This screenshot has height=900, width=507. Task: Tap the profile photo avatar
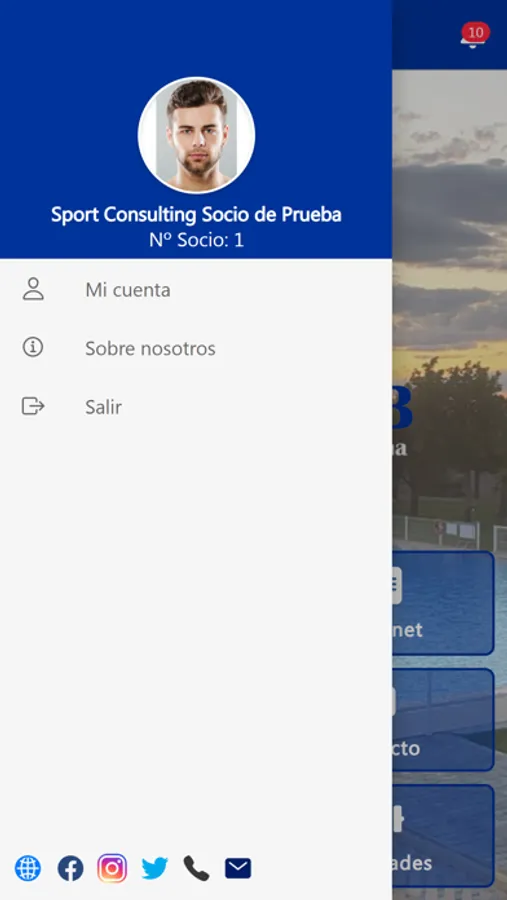click(x=196, y=135)
